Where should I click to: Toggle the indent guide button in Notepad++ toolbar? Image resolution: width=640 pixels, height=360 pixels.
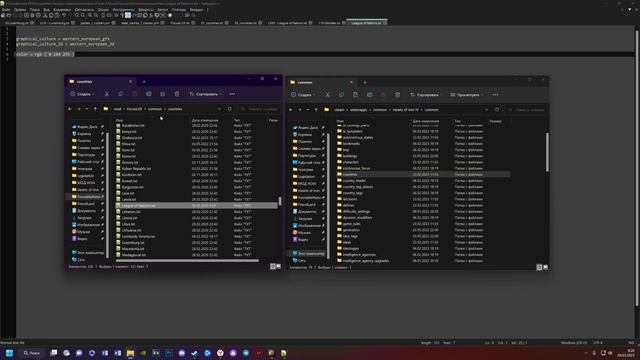(x=128, y=15)
